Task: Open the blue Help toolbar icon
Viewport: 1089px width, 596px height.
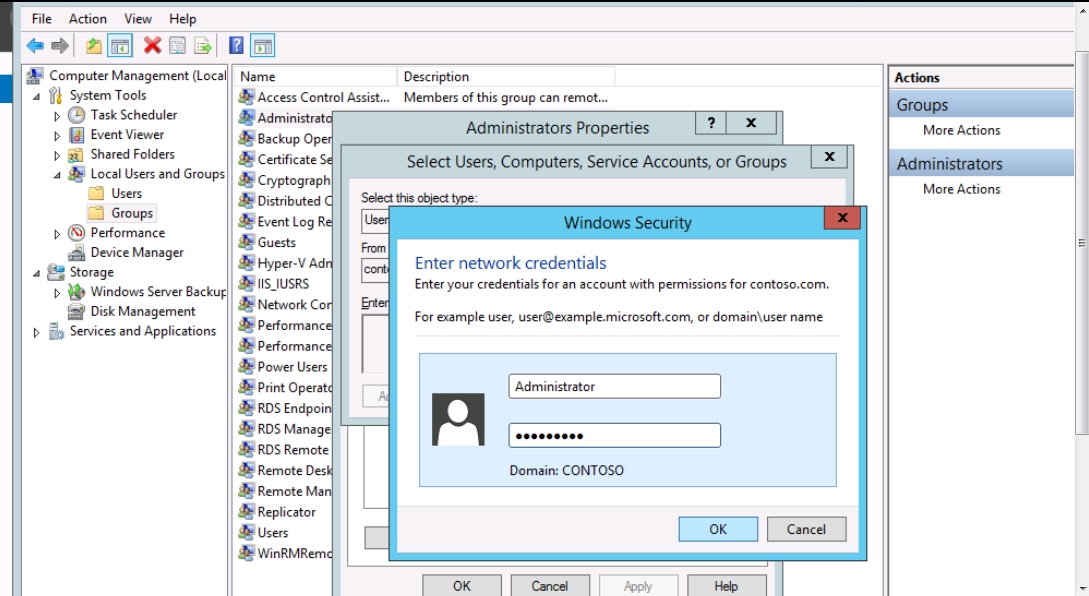Action: (x=237, y=45)
